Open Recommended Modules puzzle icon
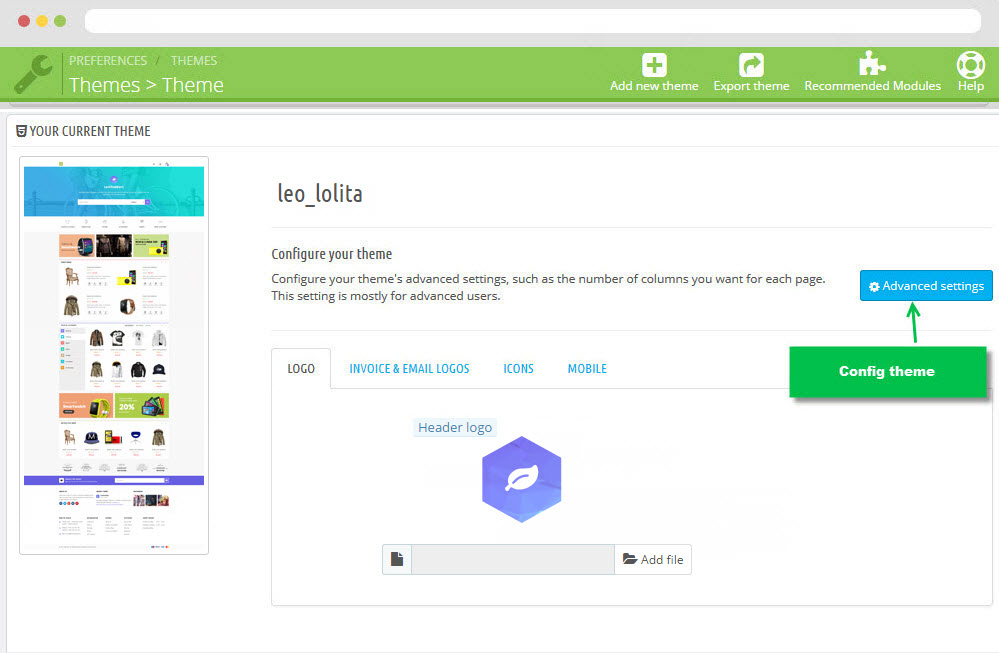Image resolution: width=999 pixels, height=653 pixels. pos(872,64)
